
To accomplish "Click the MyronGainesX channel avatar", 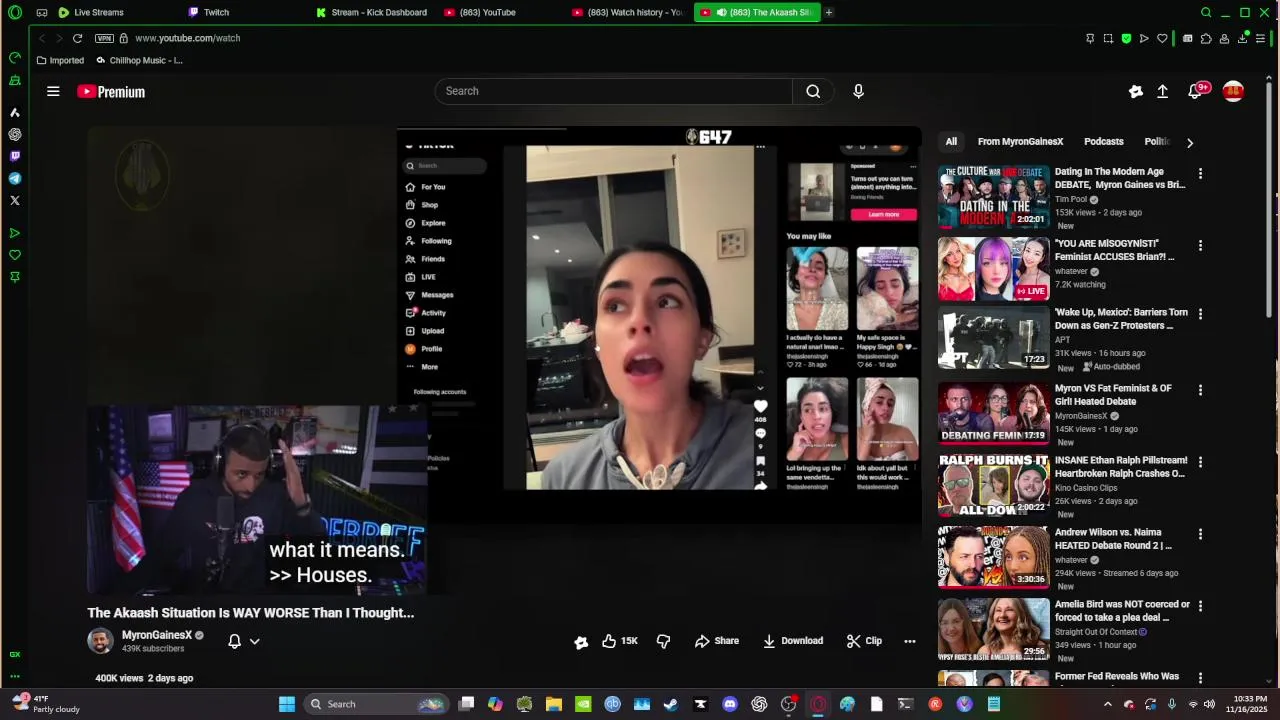I will (x=101, y=641).
